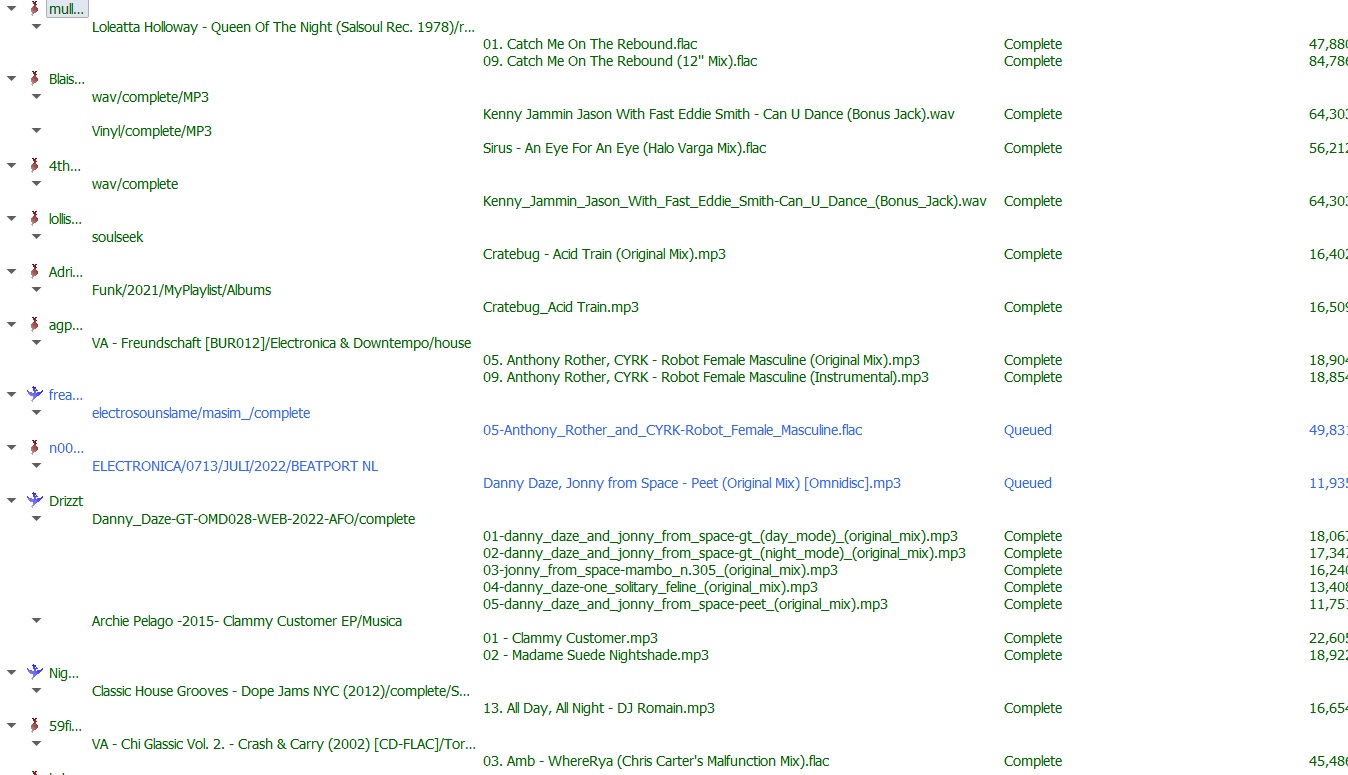Image resolution: width=1348 pixels, height=775 pixels.
Task: Select 09. Robot Female Masculine (Instrumental).mp3
Action: (x=706, y=377)
